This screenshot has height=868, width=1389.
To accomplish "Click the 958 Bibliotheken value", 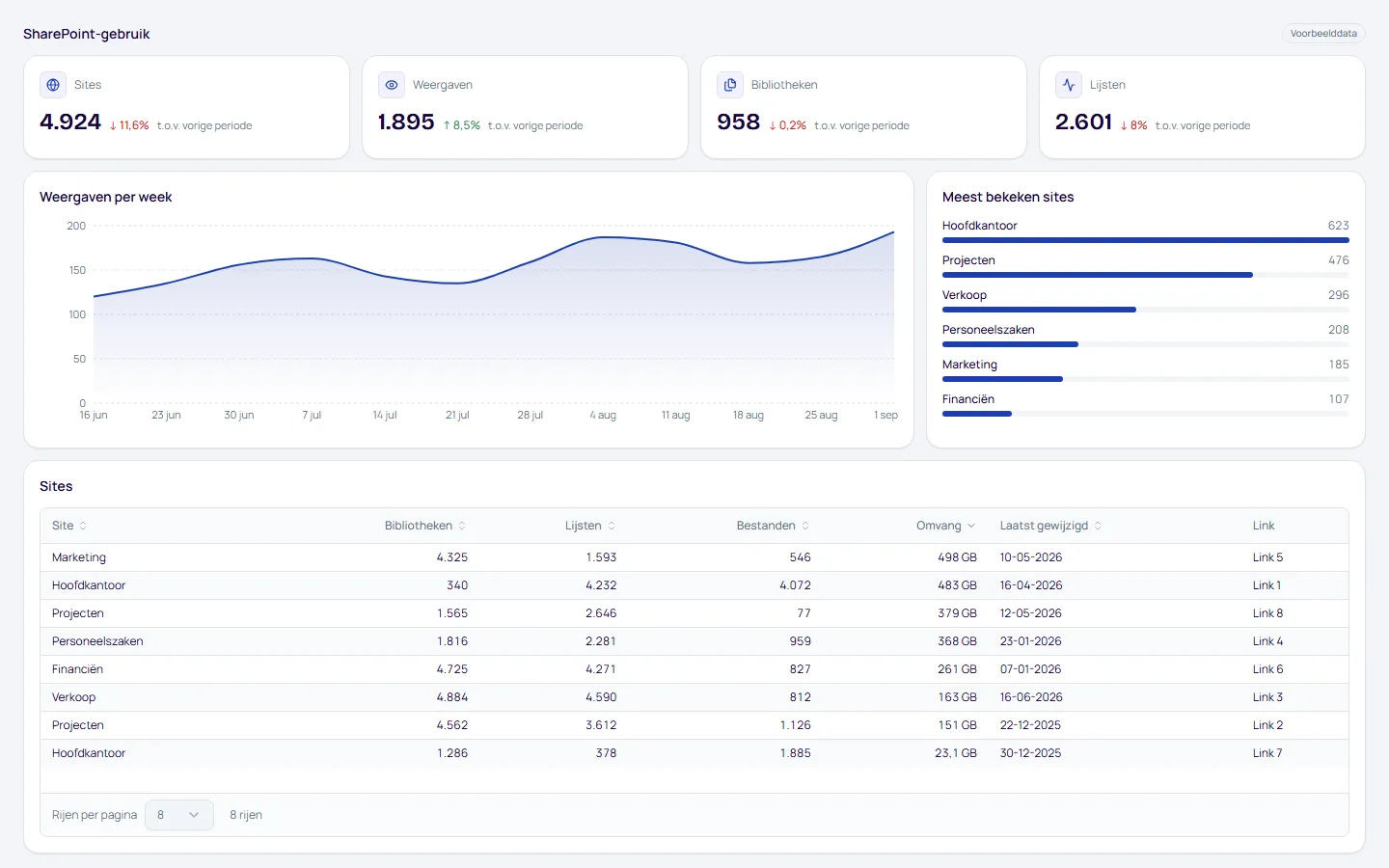I will 739,122.
